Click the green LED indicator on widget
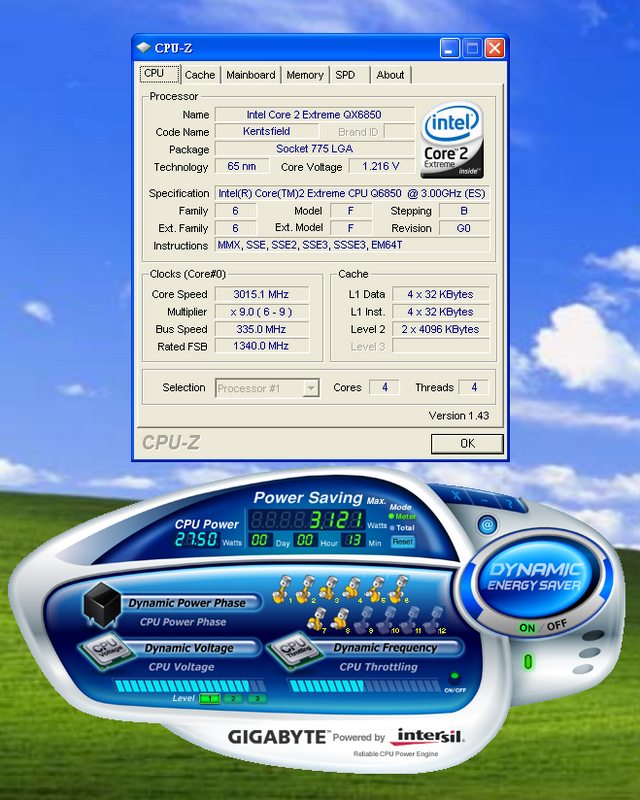The height and width of the screenshot is (800, 640). click(528, 662)
